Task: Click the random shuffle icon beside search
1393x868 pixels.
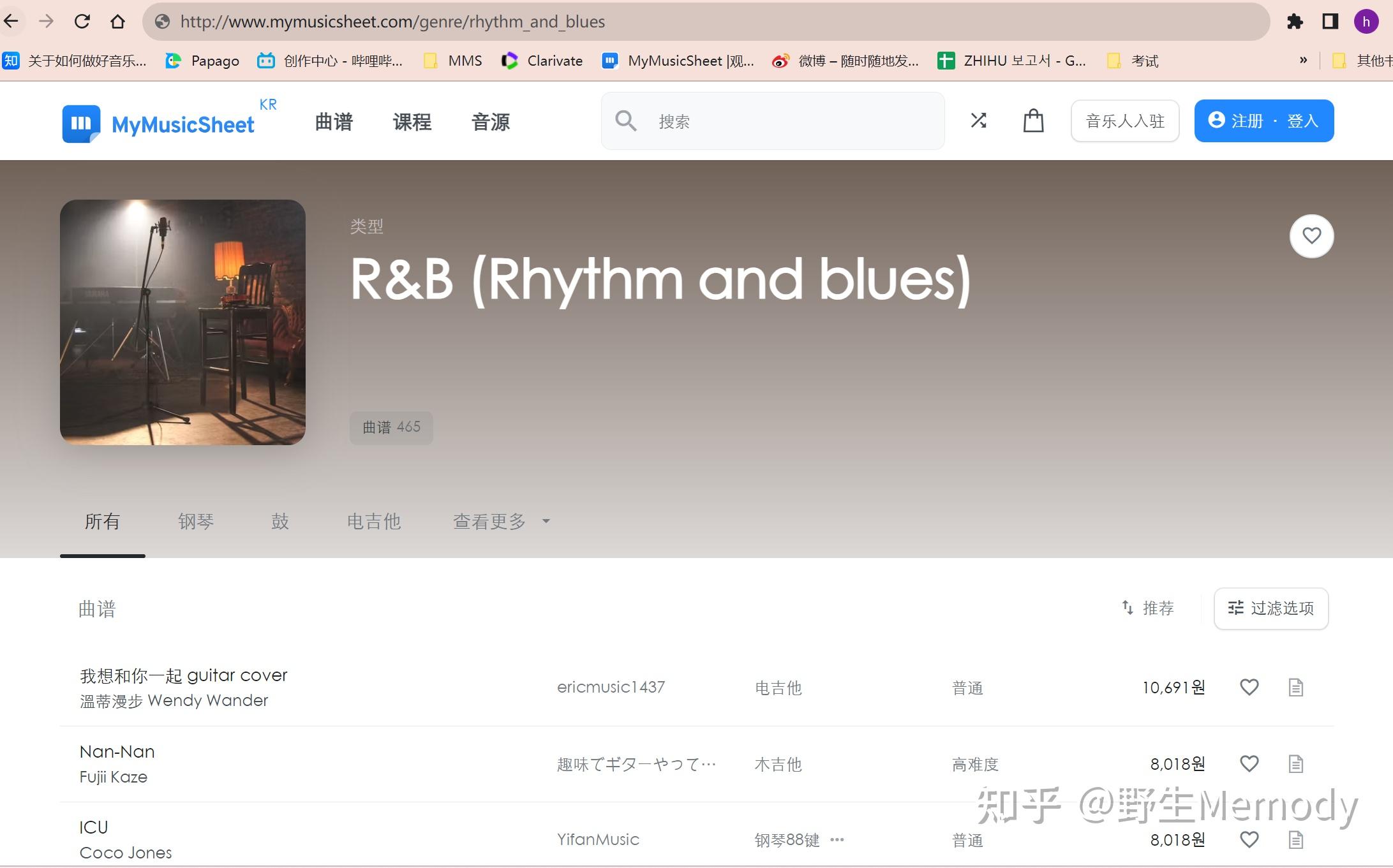Action: click(979, 121)
